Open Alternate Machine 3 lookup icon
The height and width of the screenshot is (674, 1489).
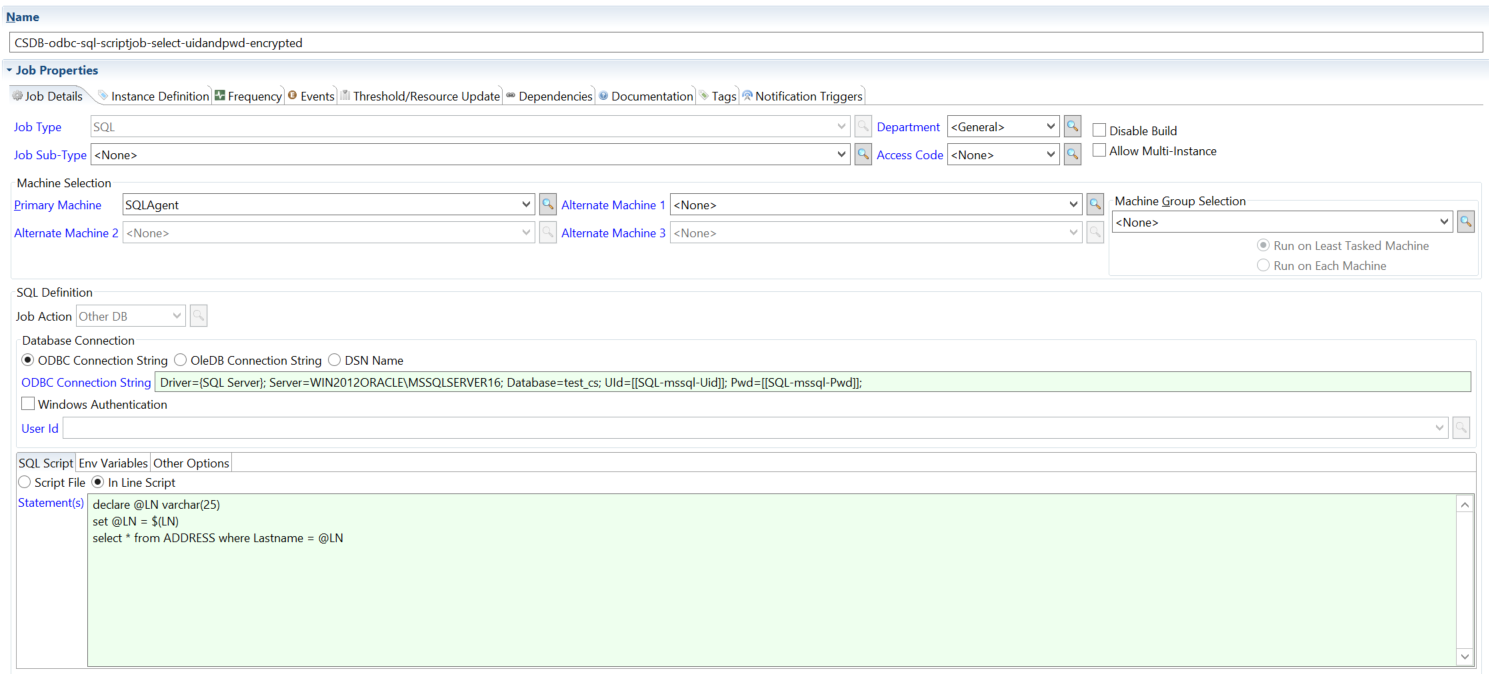coord(1095,233)
